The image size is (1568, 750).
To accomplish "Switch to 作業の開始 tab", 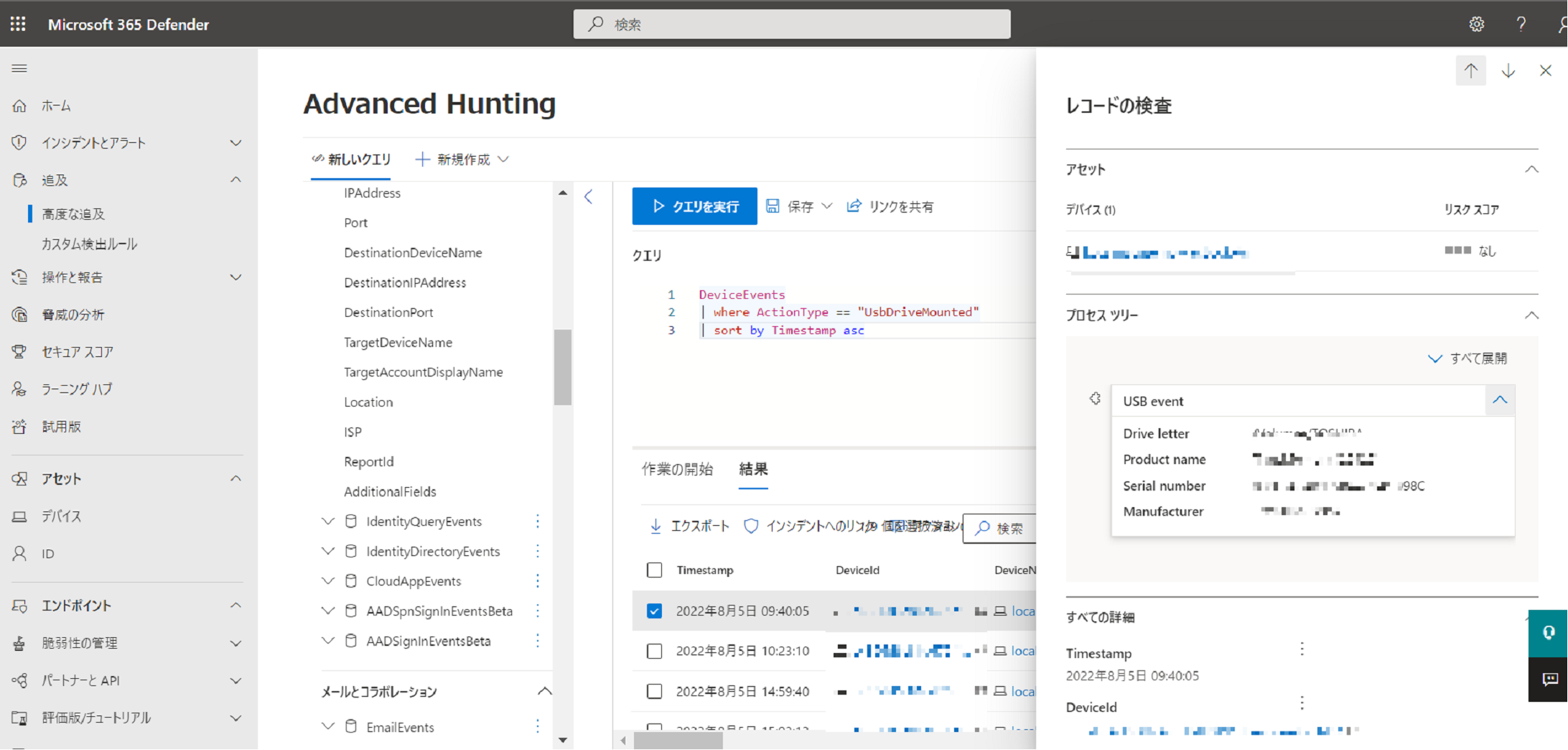I will (x=677, y=469).
